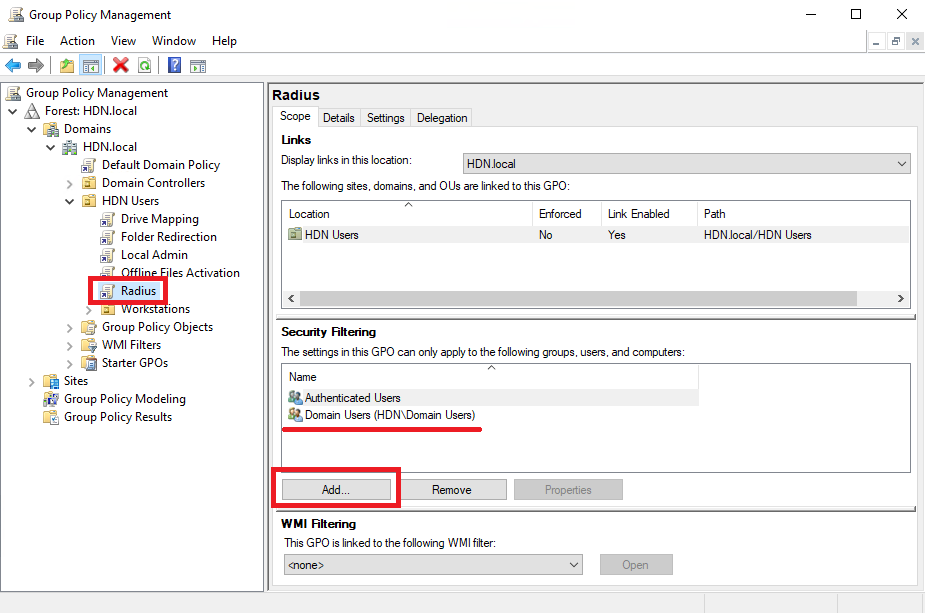Expand the Sites node
Image resolution: width=925 pixels, height=613 pixels.
tap(32, 382)
